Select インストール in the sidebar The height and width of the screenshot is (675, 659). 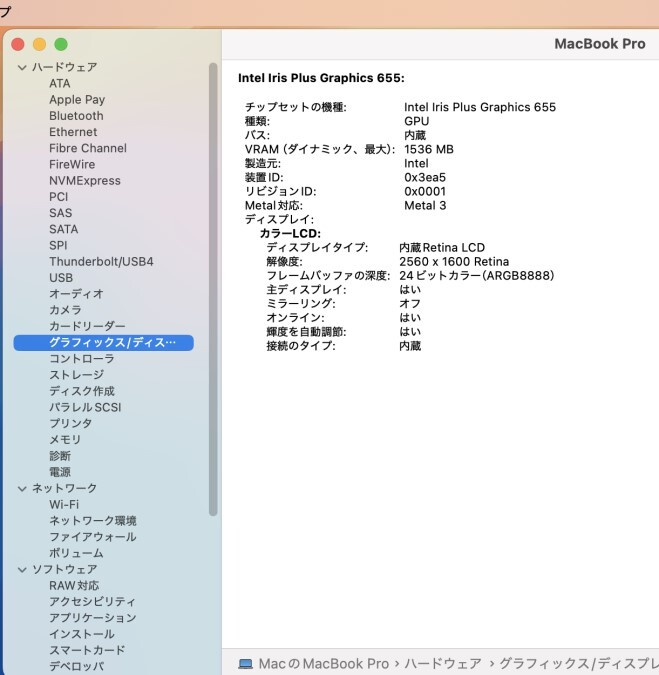[82, 634]
